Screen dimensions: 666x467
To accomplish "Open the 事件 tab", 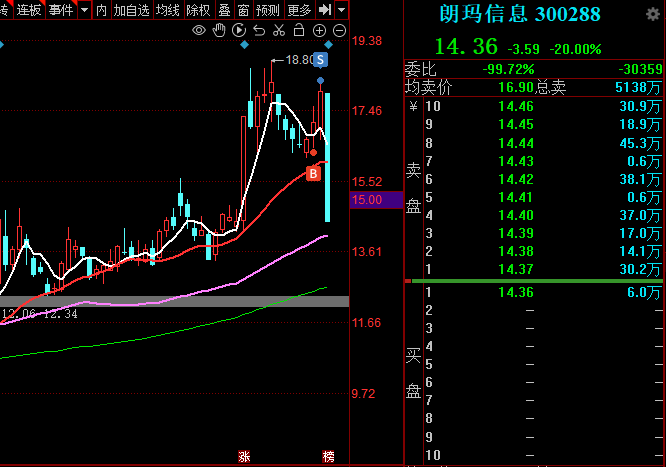I will (x=60, y=10).
